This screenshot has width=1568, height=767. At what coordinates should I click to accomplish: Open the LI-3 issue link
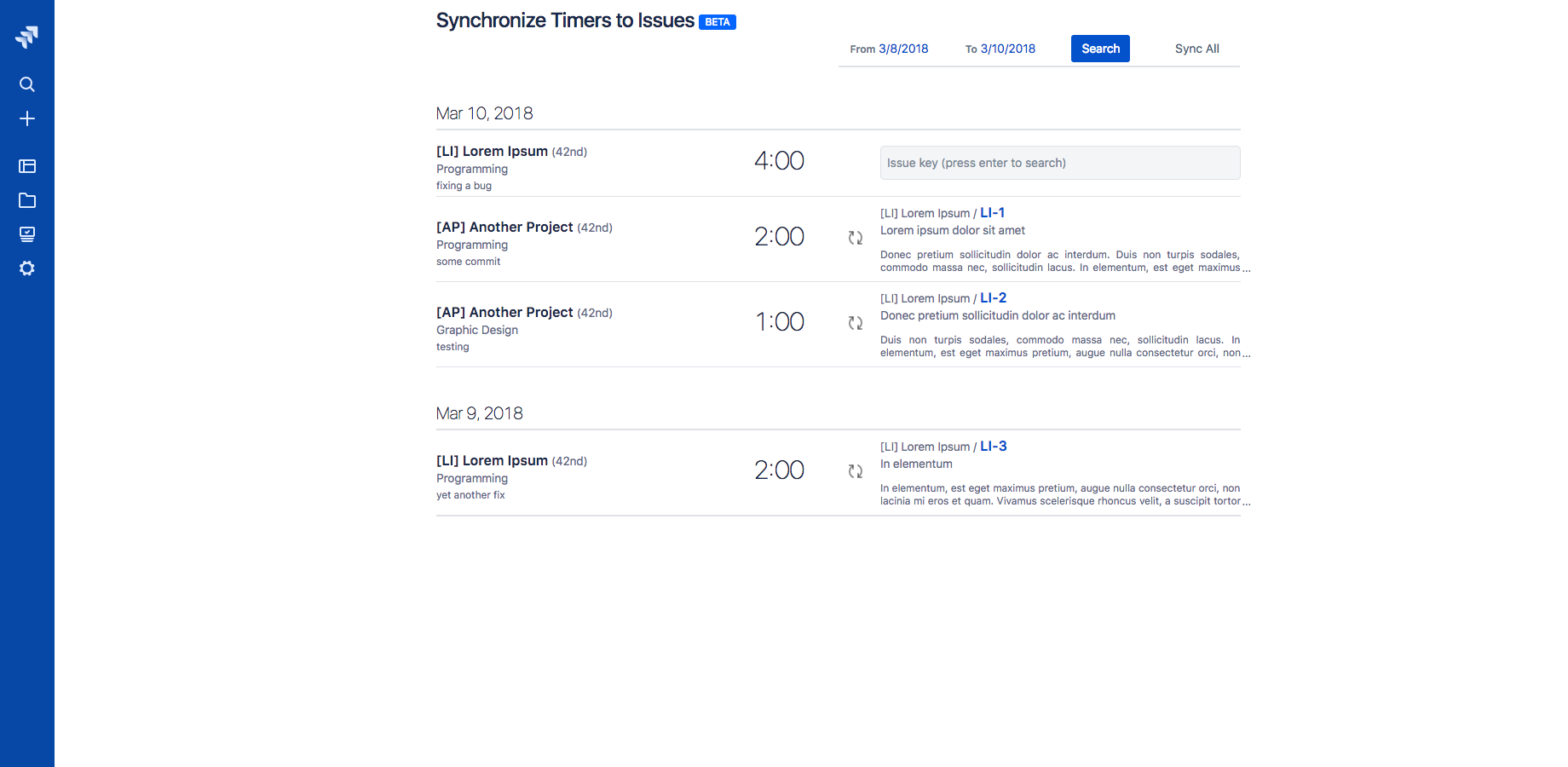coord(993,446)
